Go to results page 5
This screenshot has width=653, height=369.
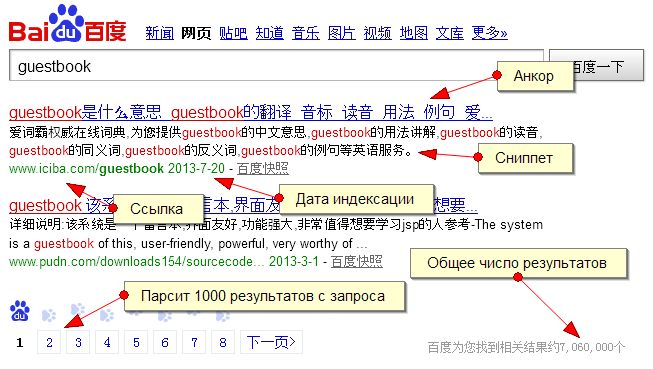point(136,342)
